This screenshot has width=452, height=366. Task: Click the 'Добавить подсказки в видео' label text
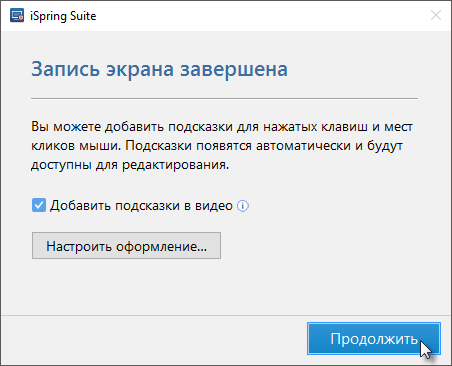pos(141,206)
